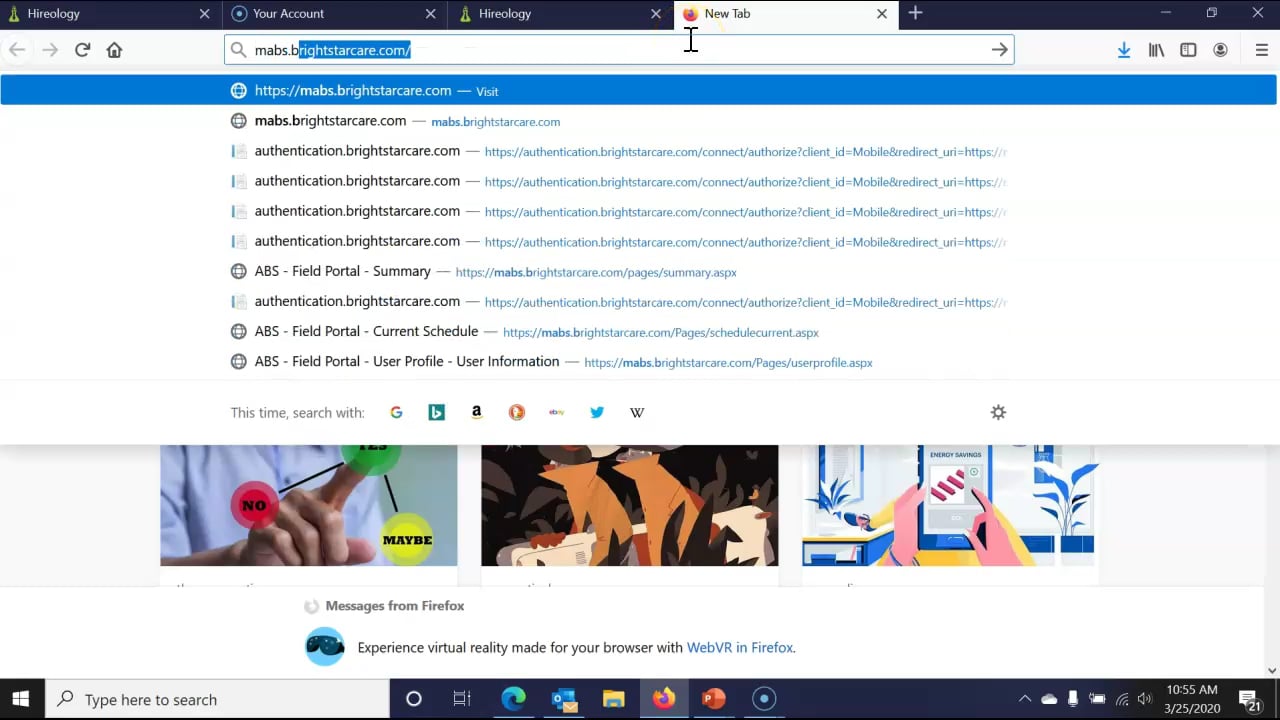
Task: Search this time with Google
Action: 396,412
